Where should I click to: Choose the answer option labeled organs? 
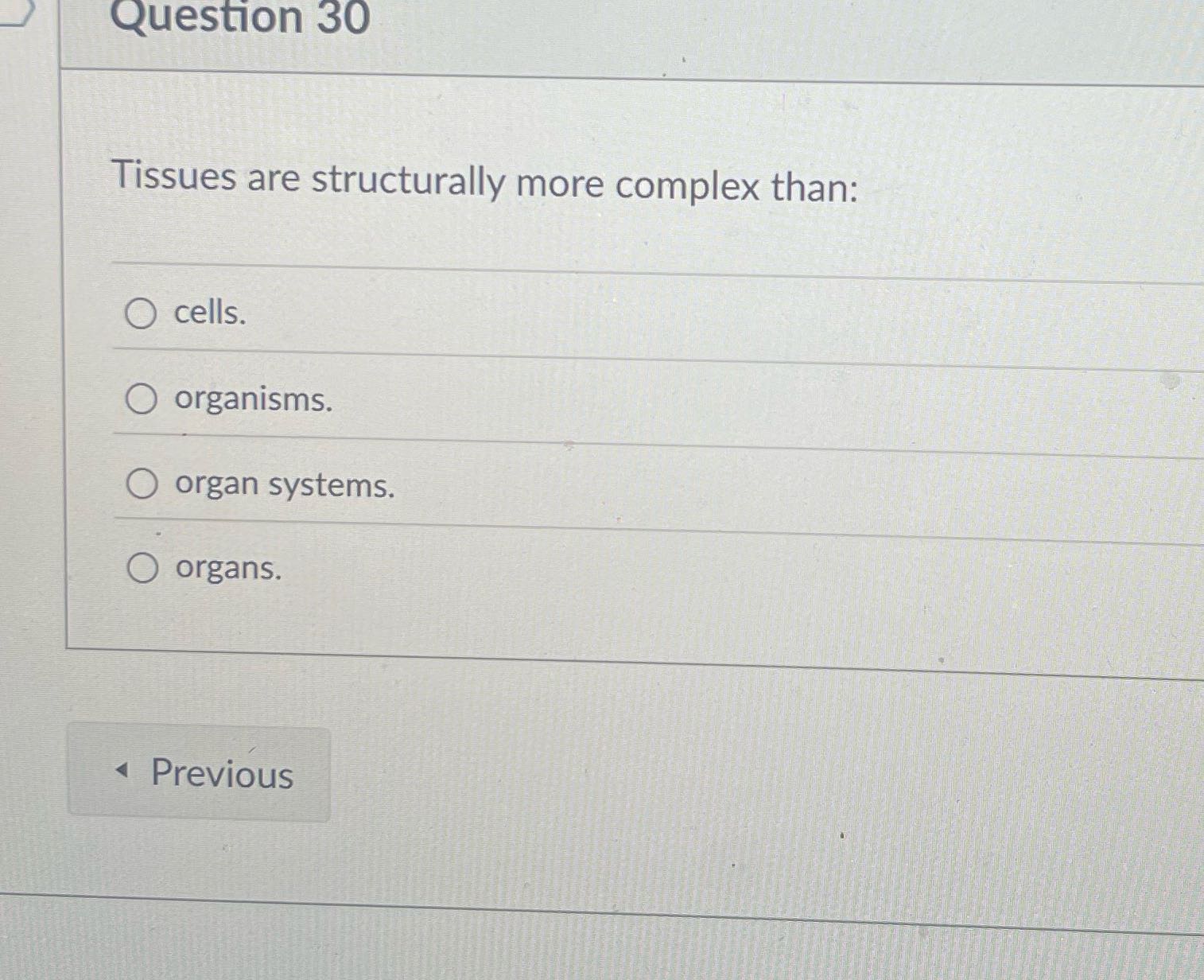coord(227,568)
